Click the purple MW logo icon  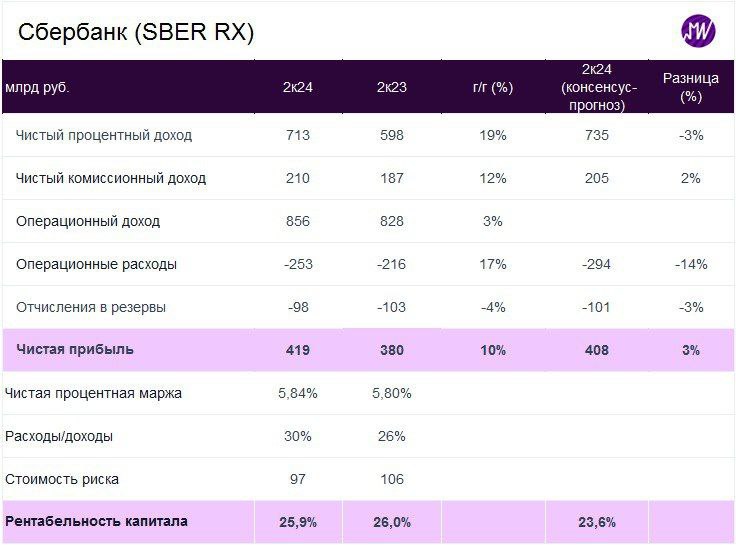point(698,32)
